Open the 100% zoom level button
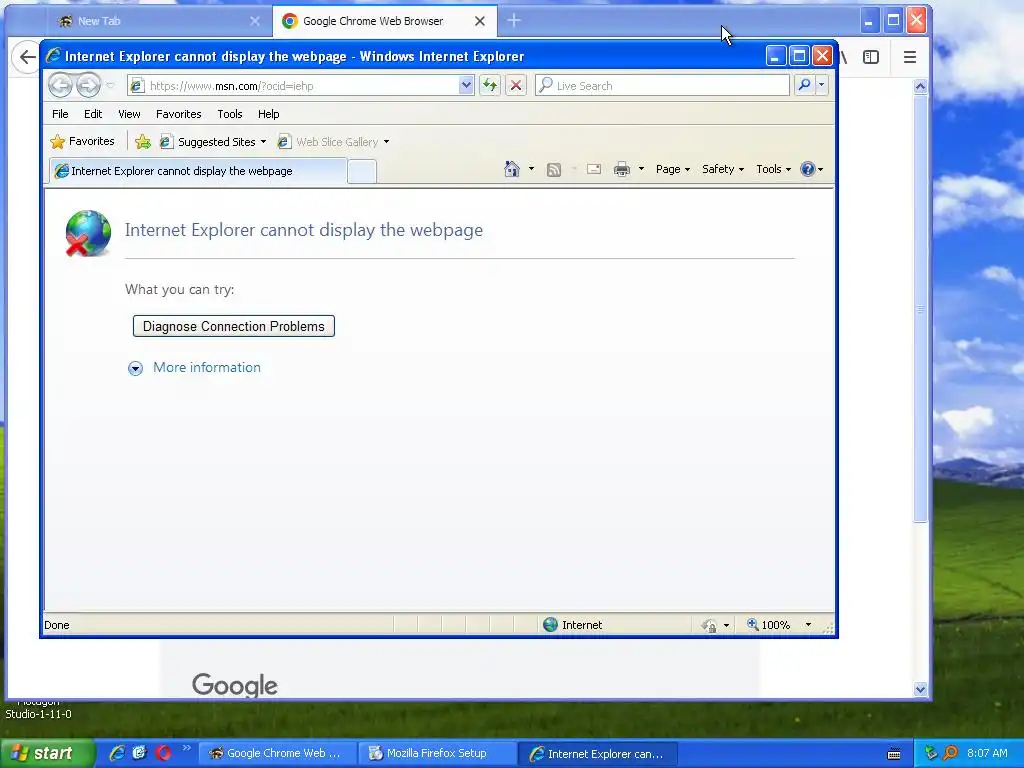Viewport: 1024px width, 768px height. [769, 625]
